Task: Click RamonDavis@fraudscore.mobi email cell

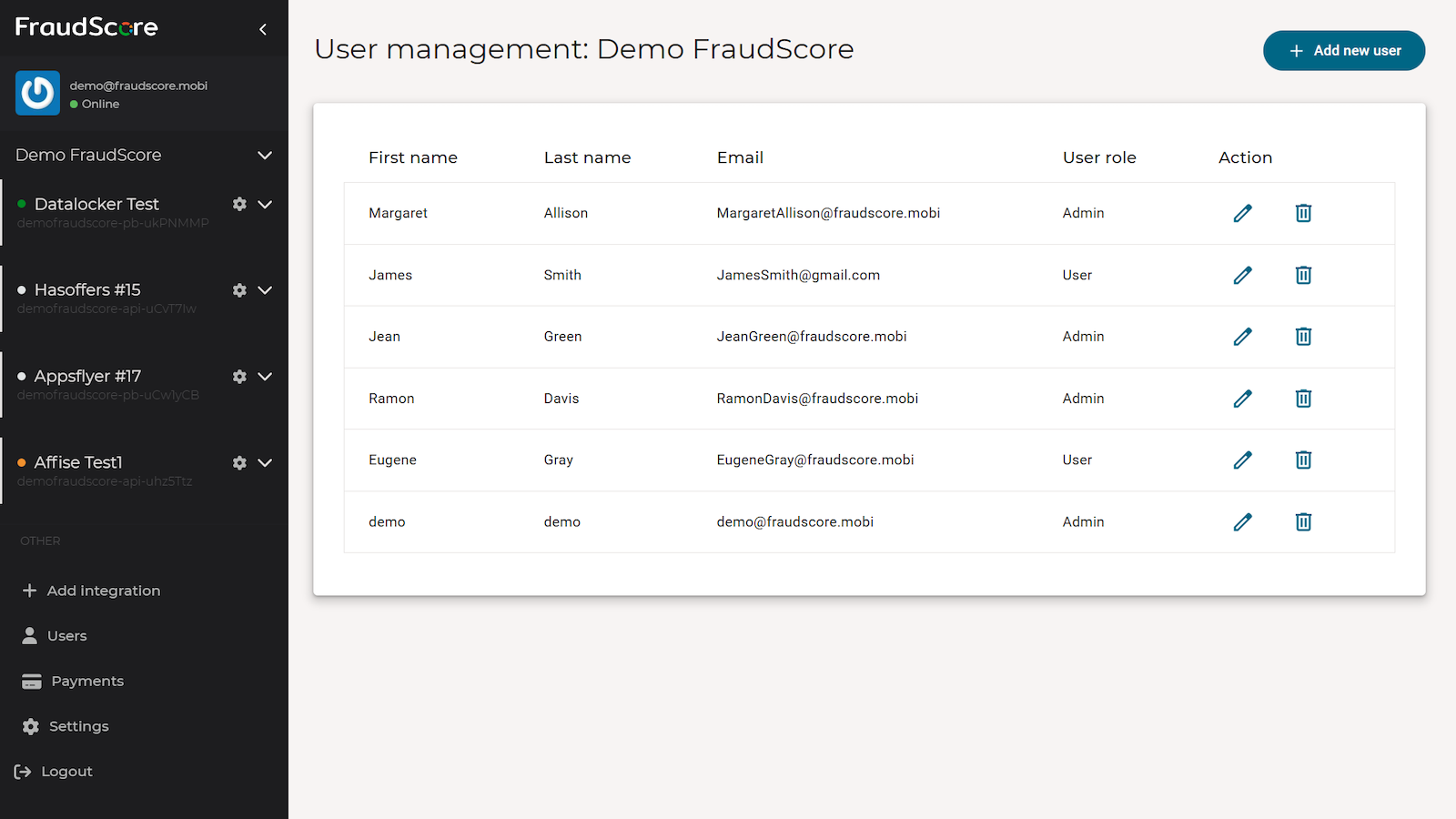Action: click(817, 399)
